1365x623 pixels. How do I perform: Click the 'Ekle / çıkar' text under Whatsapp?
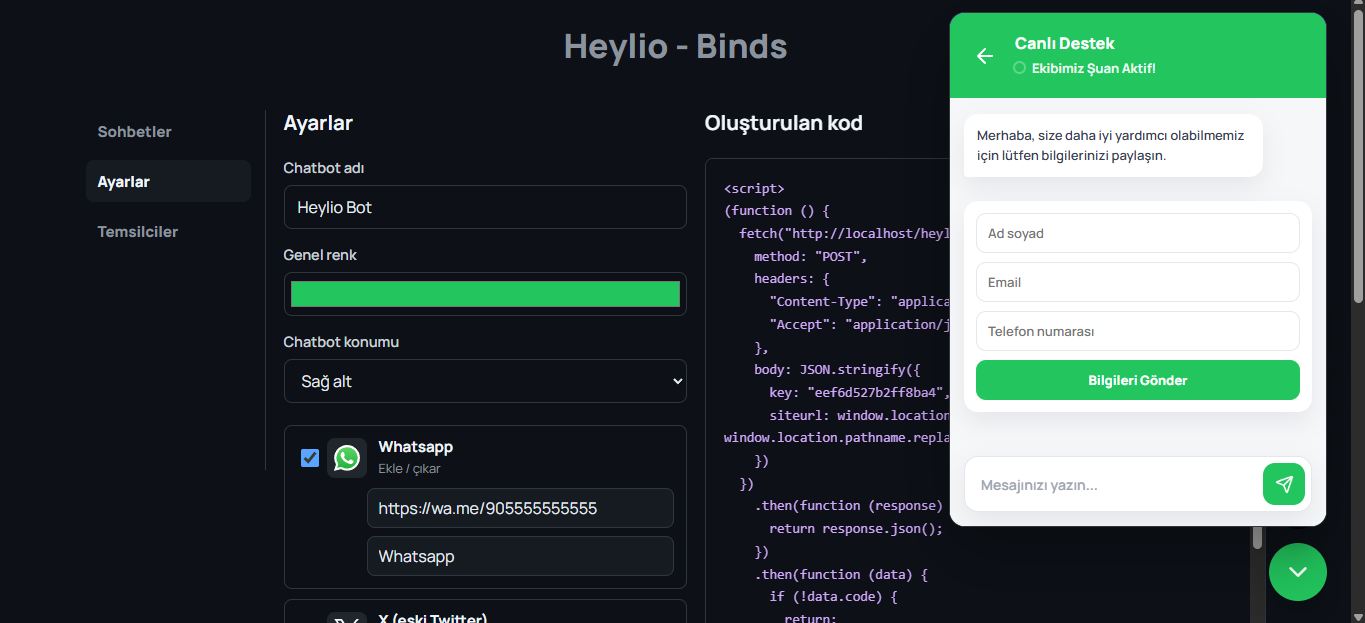point(409,468)
